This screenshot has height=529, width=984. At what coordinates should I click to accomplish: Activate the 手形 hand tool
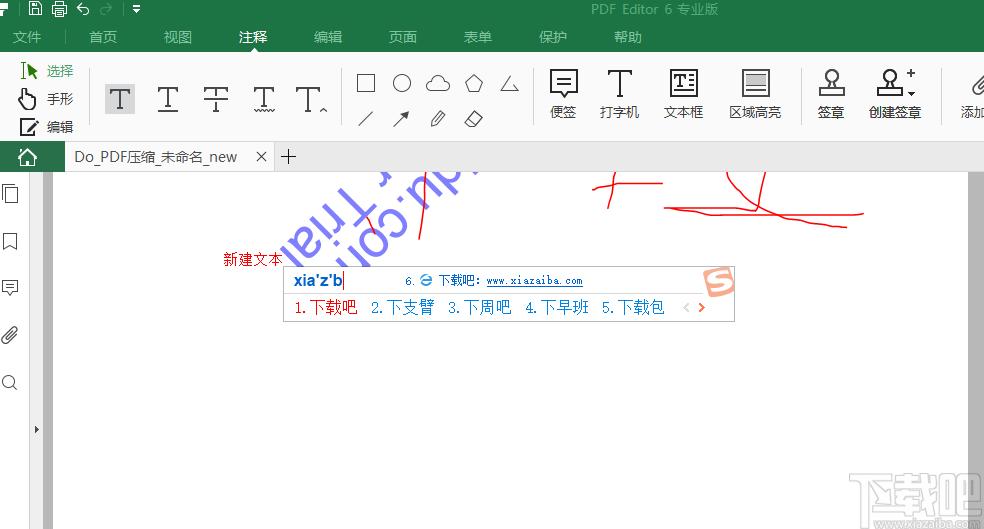click(46, 99)
